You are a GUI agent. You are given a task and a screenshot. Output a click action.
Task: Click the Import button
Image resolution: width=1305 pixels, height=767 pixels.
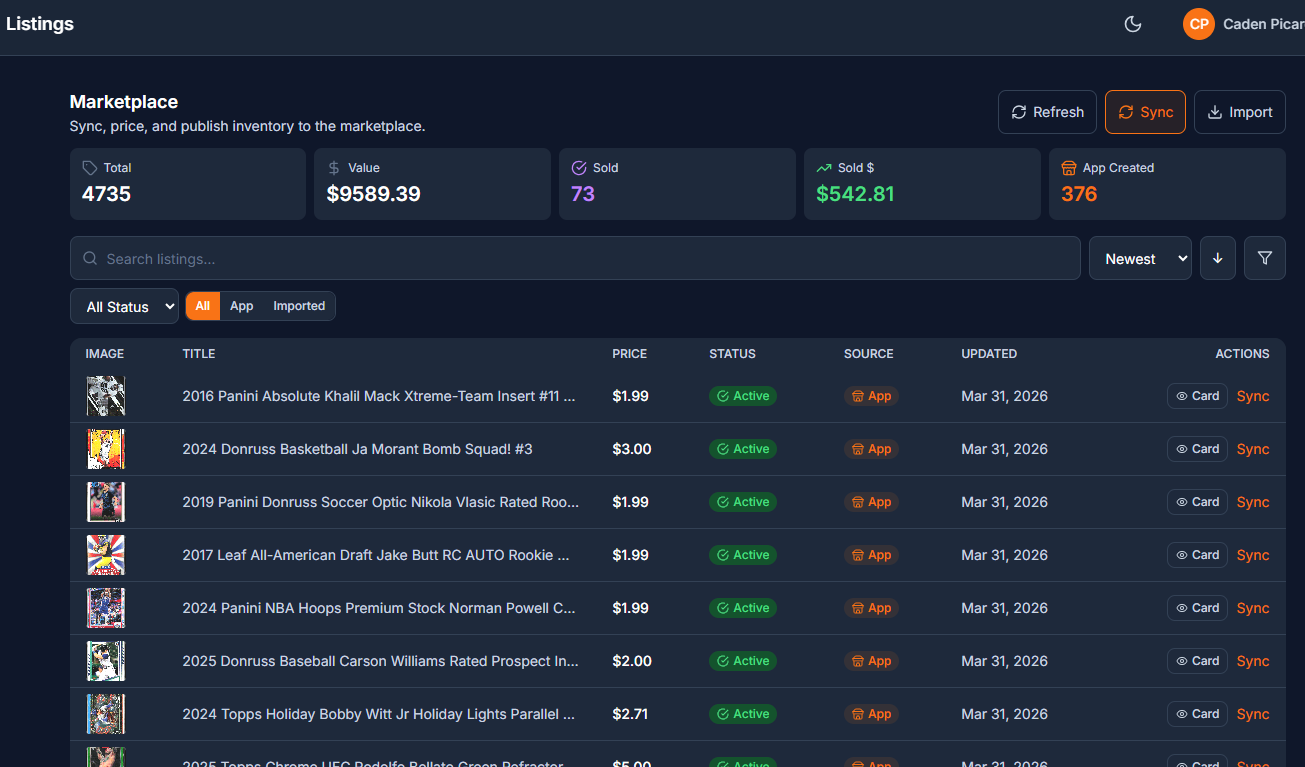[x=1239, y=112]
